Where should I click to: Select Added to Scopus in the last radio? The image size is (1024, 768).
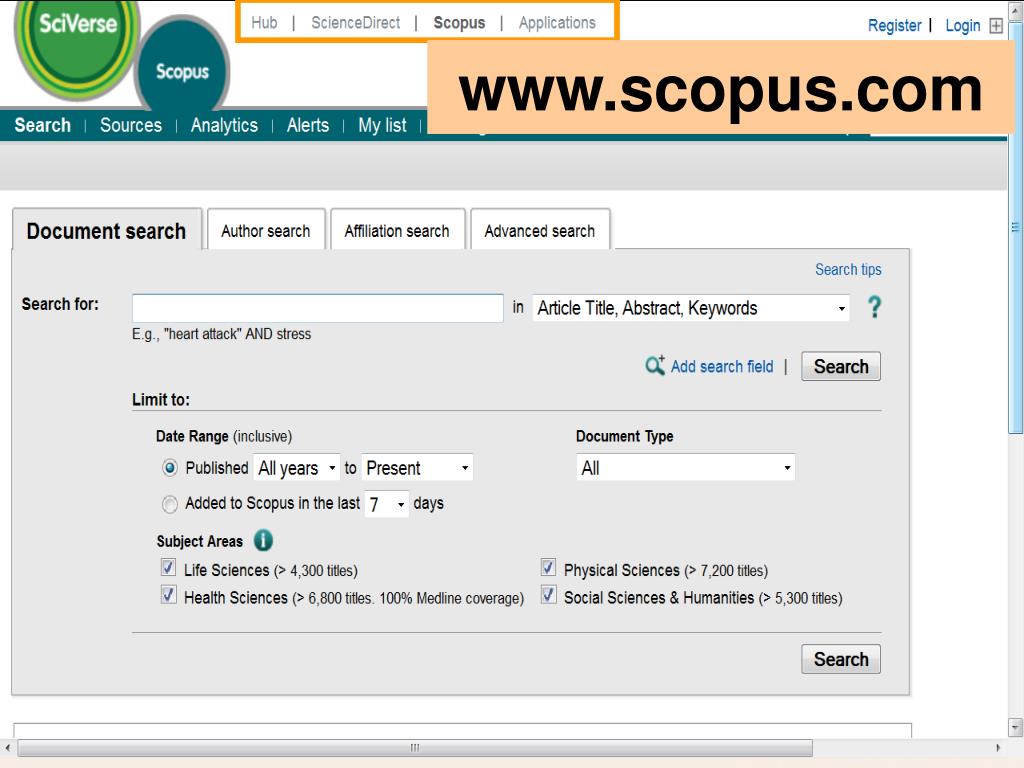click(x=170, y=504)
